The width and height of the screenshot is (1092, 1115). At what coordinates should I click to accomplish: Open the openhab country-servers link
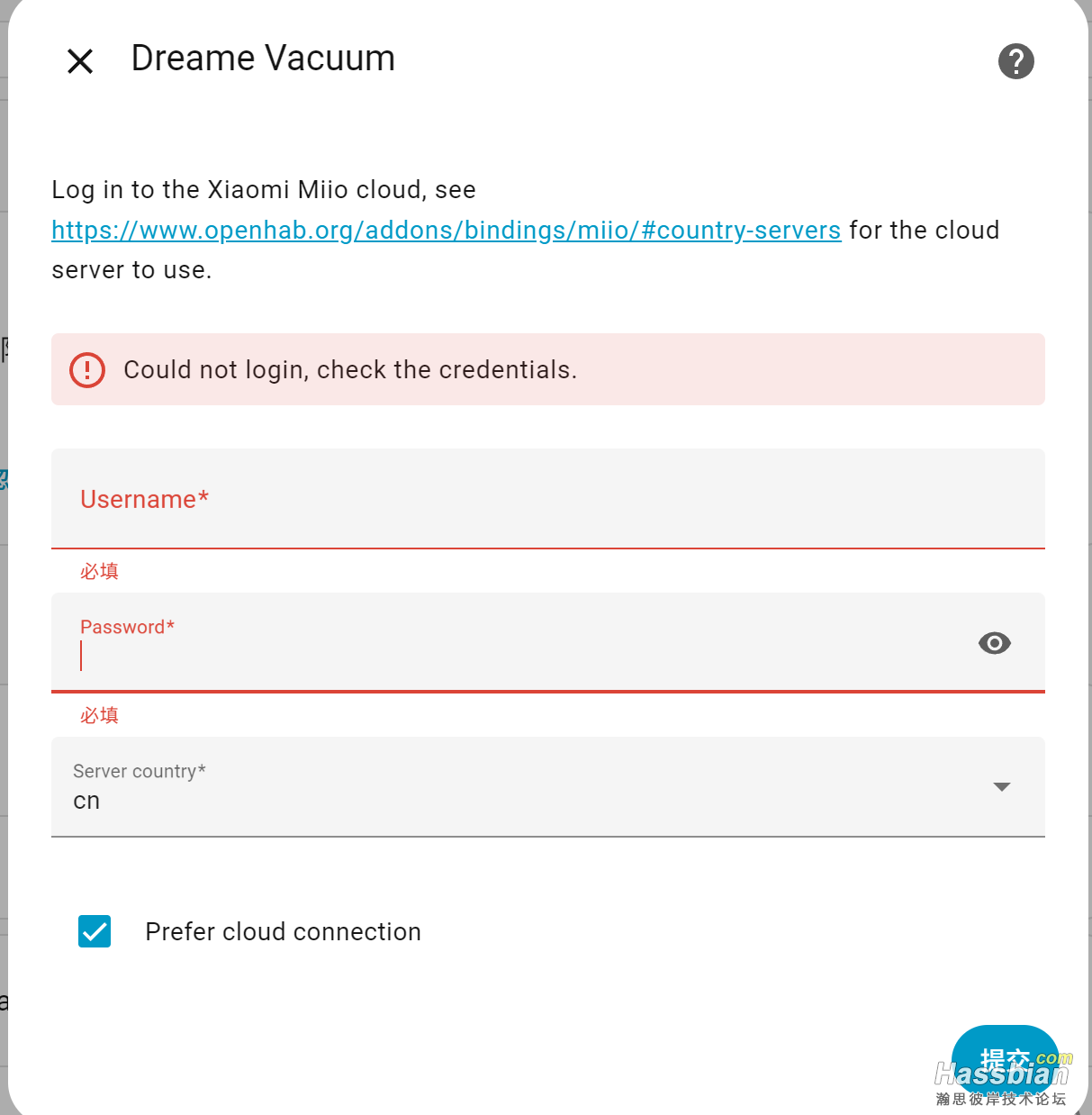pyautogui.click(x=446, y=231)
